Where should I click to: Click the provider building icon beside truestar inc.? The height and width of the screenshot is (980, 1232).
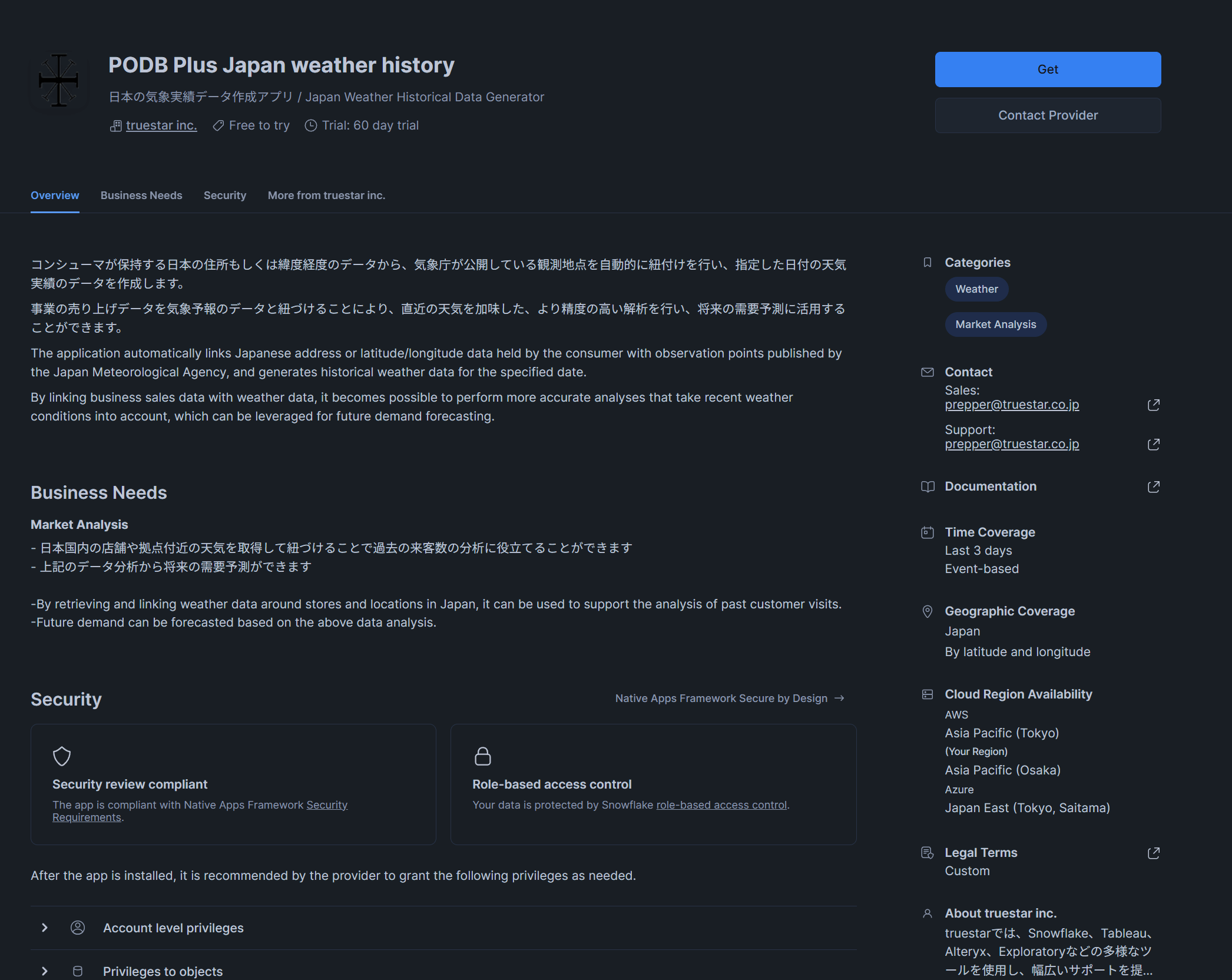[116, 125]
